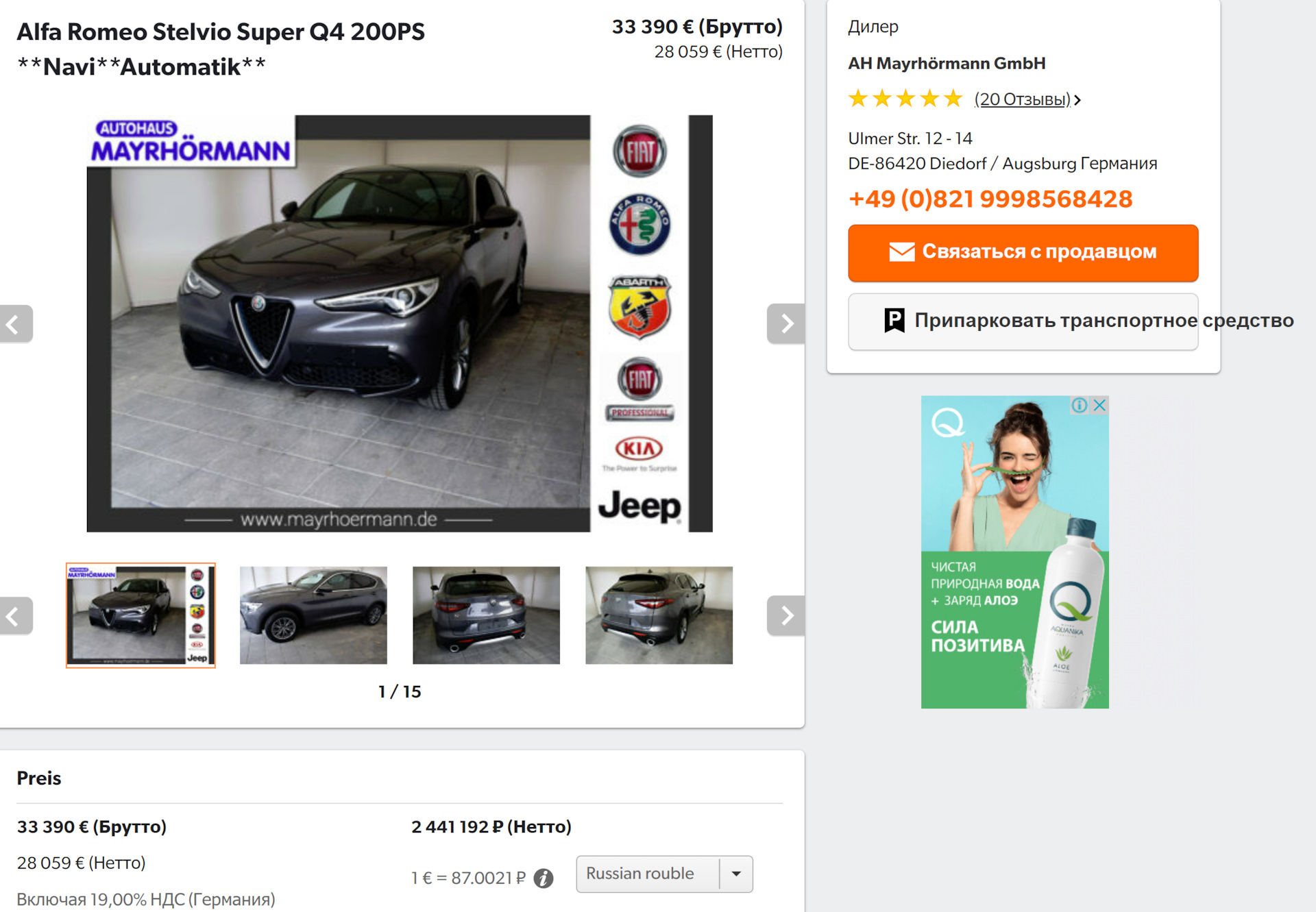The image size is (1316, 912).
Task: Click the 1 / 15 photo counter
Action: [x=400, y=691]
